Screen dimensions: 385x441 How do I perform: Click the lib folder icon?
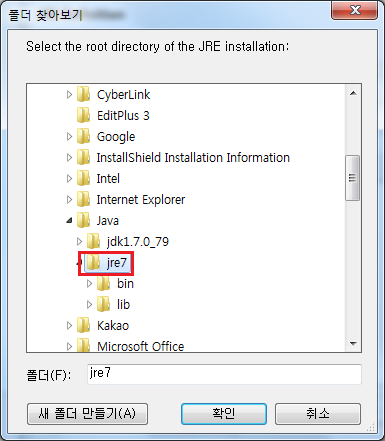coord(103,304)
